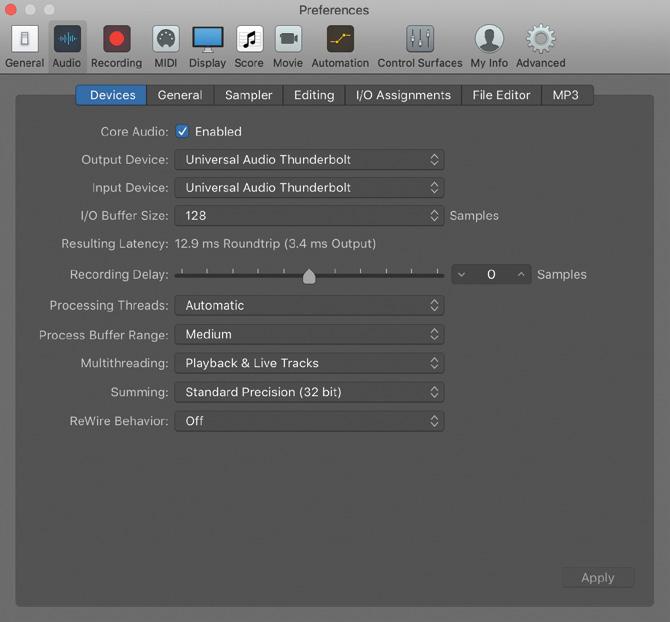The image size is (670, 622).
Task: Open General preferences icon in toolbar
Action: click(x=24, y=39)
